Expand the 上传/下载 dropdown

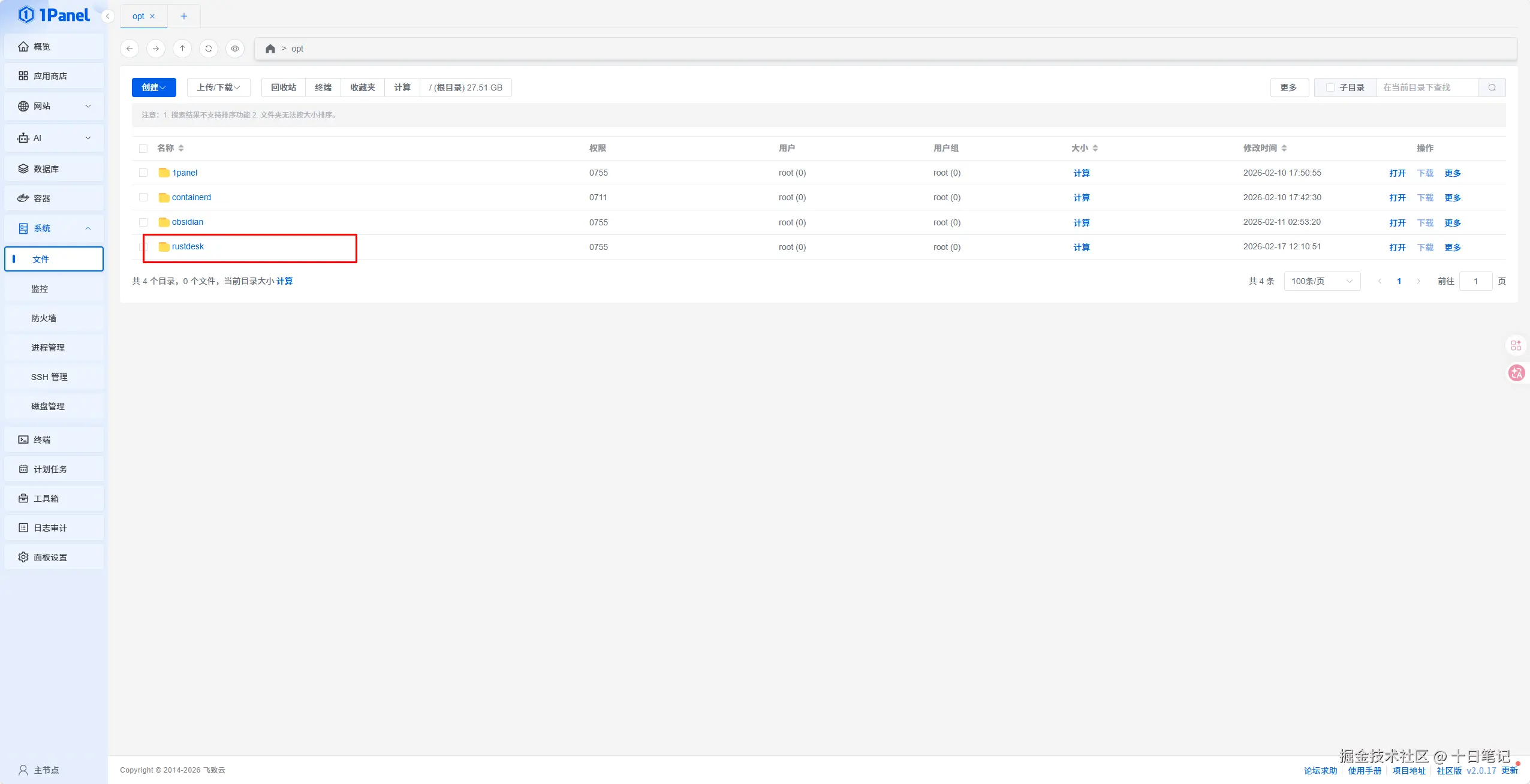tap(218, 88)
